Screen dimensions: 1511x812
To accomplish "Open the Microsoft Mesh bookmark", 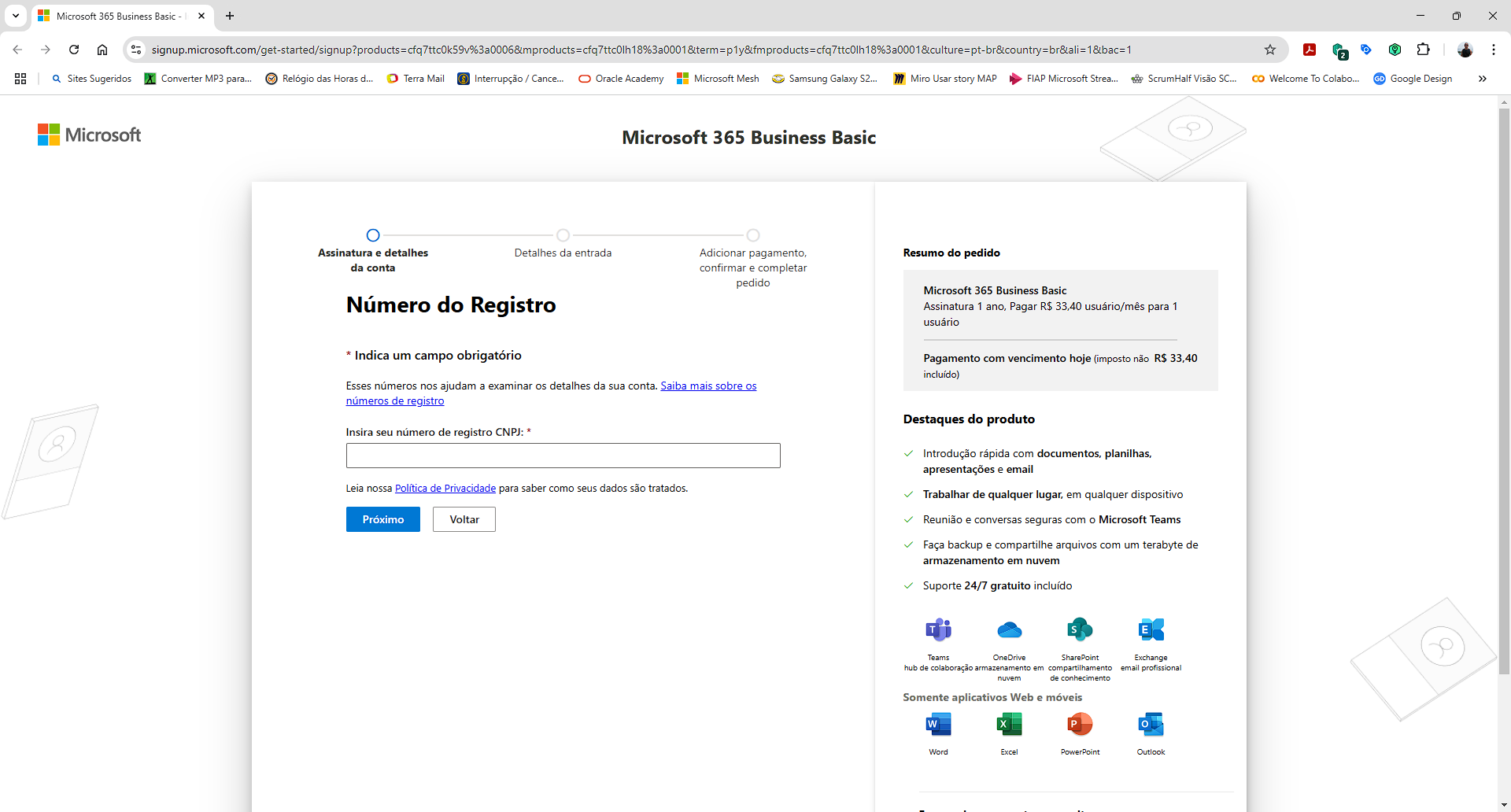I will pyautogui.click(x=718, y=79).
